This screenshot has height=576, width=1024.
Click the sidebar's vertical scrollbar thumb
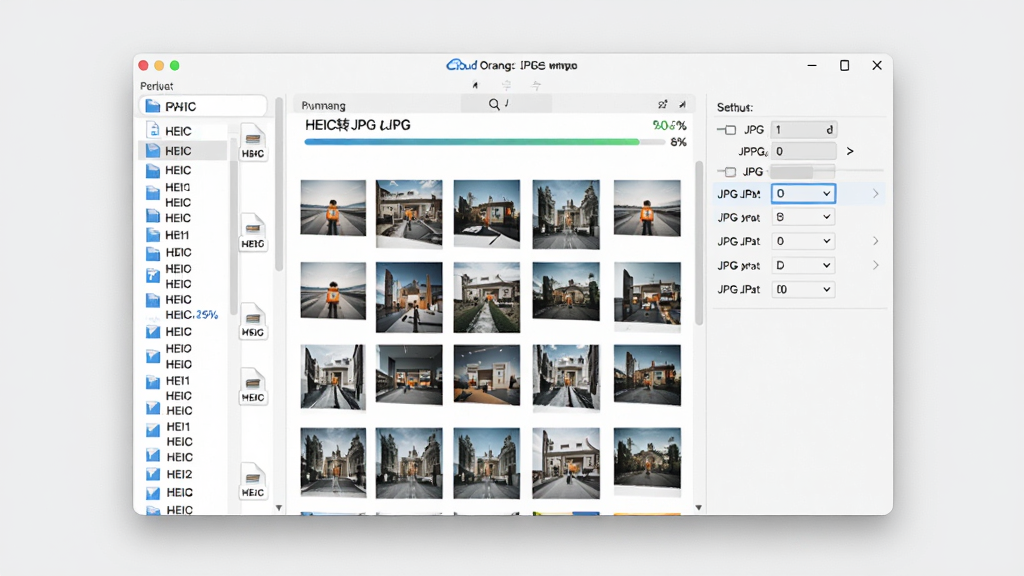click(279, 184)
